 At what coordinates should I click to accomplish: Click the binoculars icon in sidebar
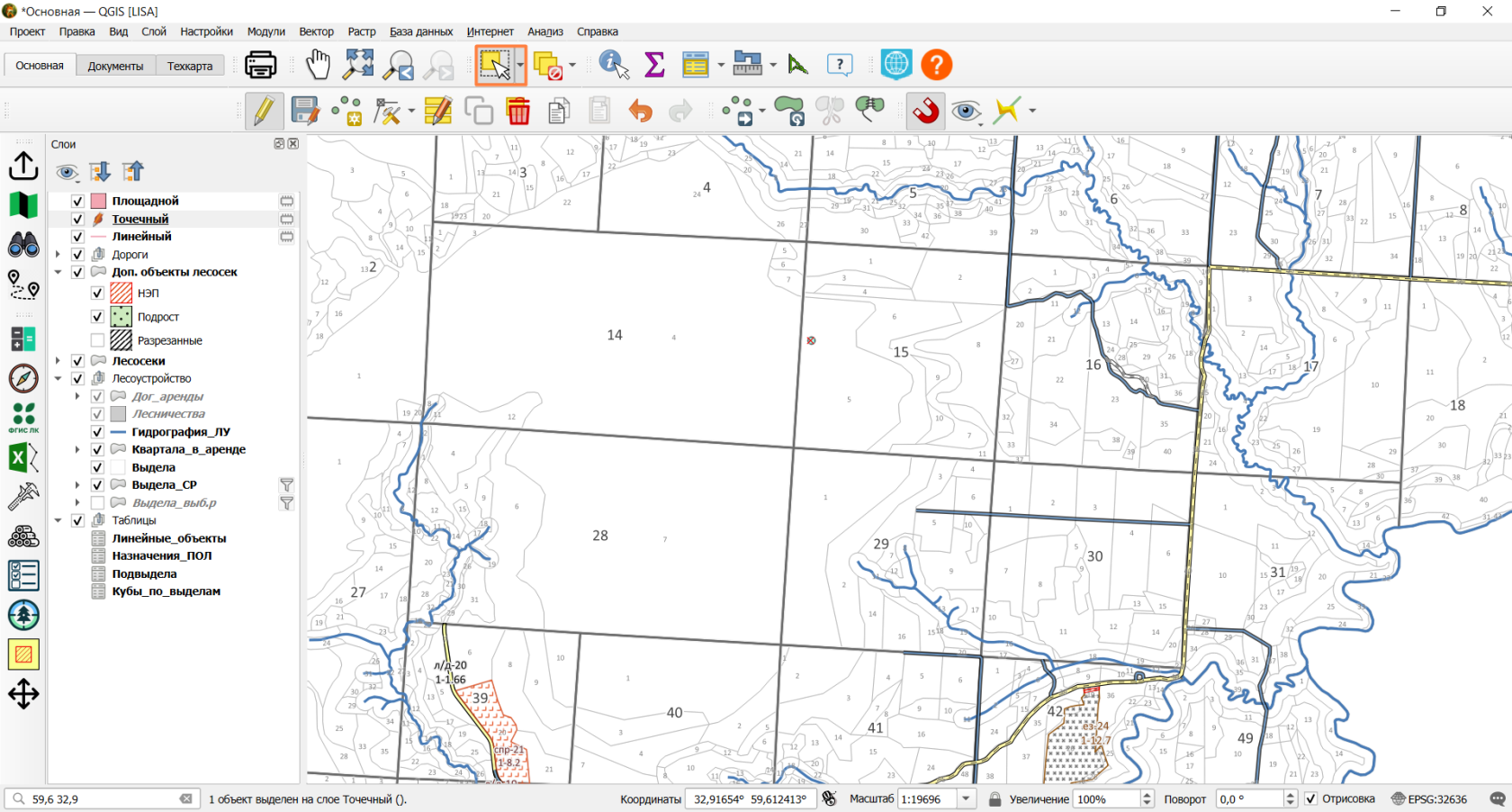[x=23, y=245]
